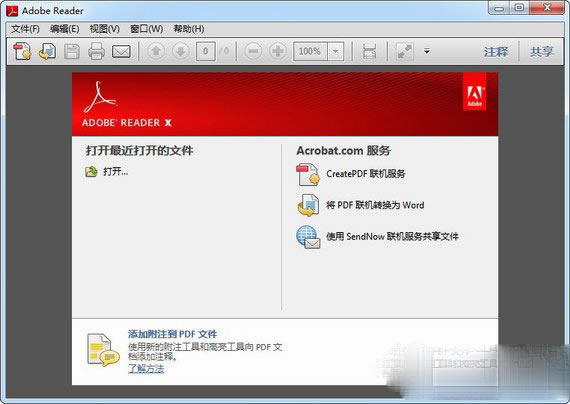This screenshot has width=570, height=404.
Task: Click the read mode expand arrows icon
Action: click(x=405, y=51)
